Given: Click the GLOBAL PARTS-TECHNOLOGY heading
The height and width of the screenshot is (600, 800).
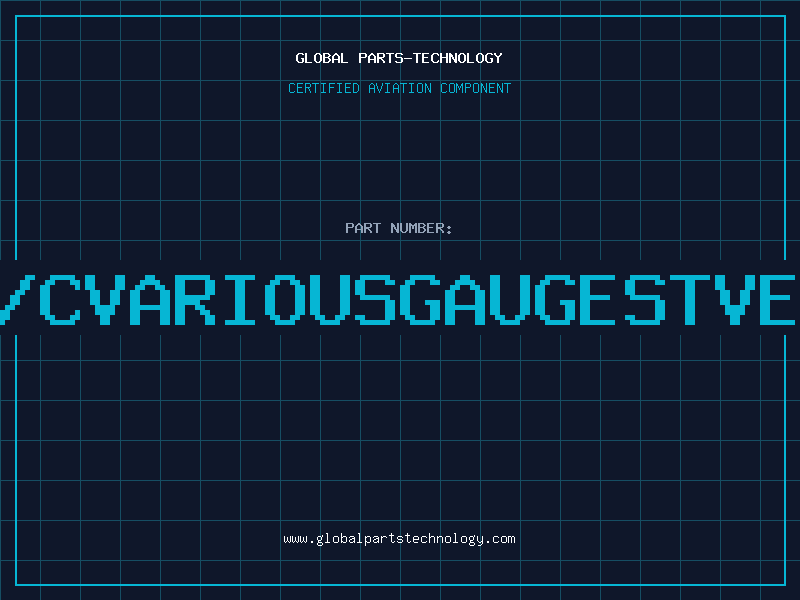Looking at the screenshot, I should coord(399,58).
